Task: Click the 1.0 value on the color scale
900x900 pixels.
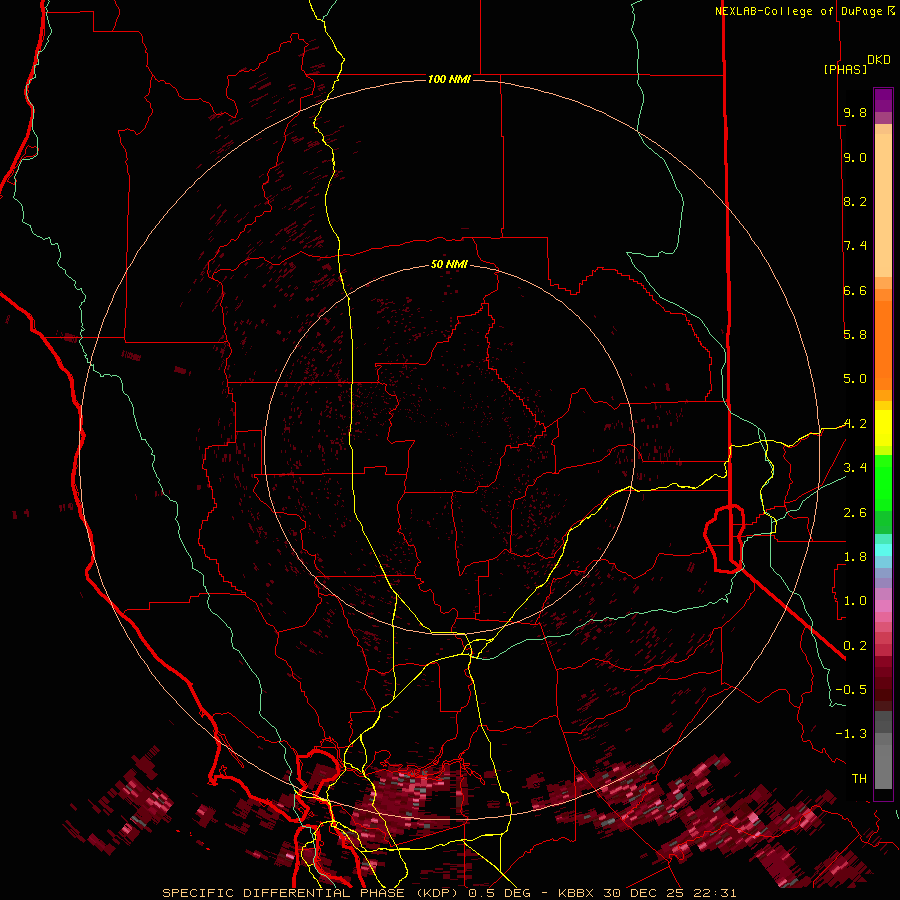Action: pos(855,601)
